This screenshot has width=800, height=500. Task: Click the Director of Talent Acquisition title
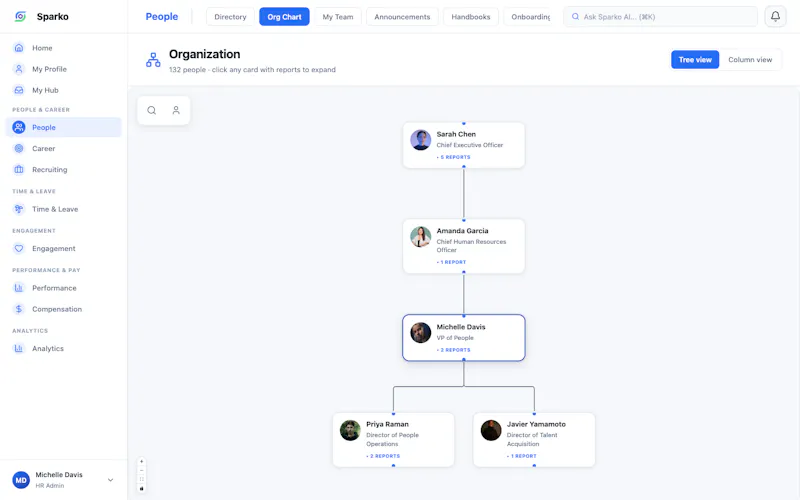(532, 439)
